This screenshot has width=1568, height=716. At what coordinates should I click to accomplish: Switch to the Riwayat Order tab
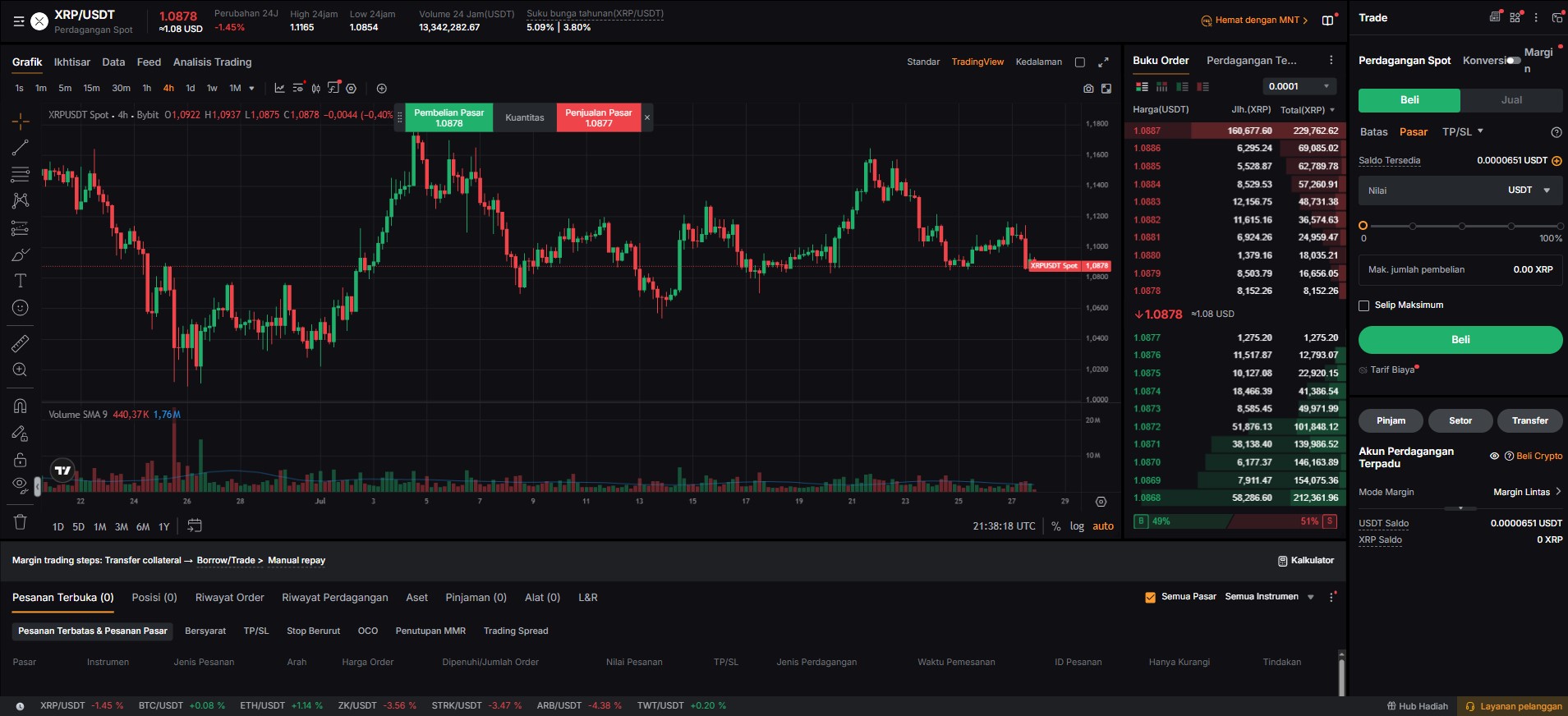coord(229,598)
